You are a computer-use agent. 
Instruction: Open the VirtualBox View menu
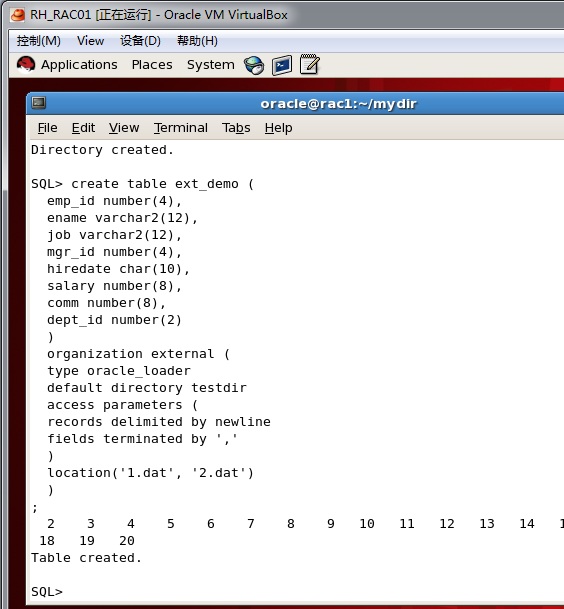coord(91,41)
